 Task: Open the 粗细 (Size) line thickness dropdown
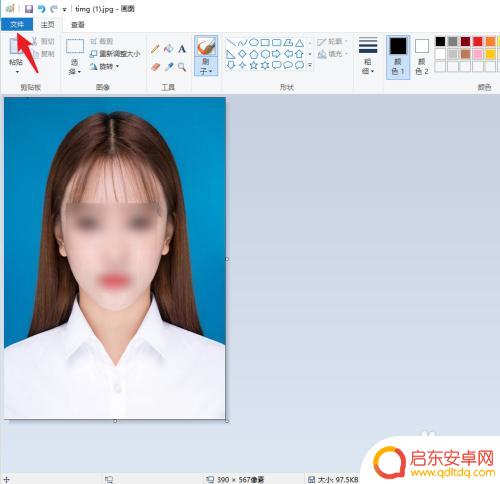click(x=368, y=56)
